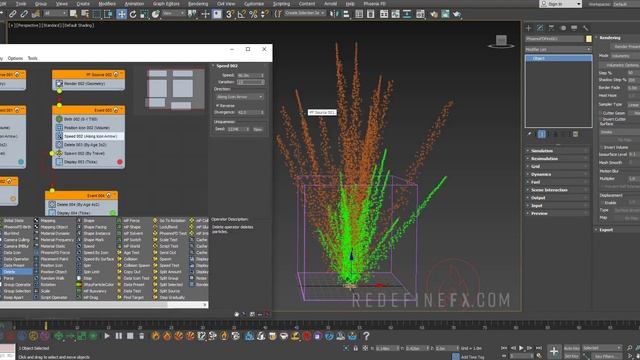Viewport: 640px width, 360px height.
Task: Toggle the Angle Snap icon
Action: (x=242, y=14)
